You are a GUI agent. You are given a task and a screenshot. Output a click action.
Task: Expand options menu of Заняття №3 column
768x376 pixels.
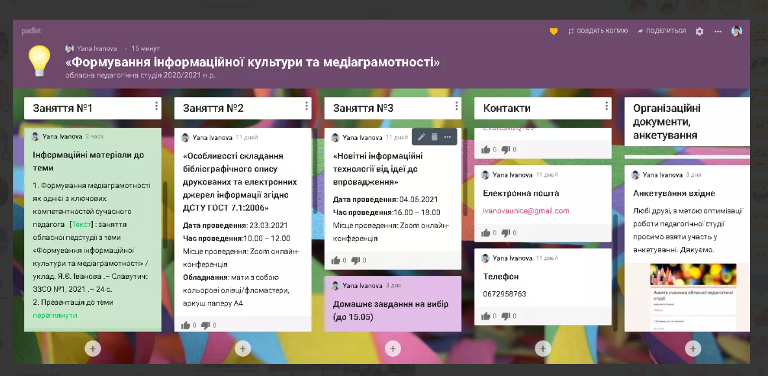(456, 106)
